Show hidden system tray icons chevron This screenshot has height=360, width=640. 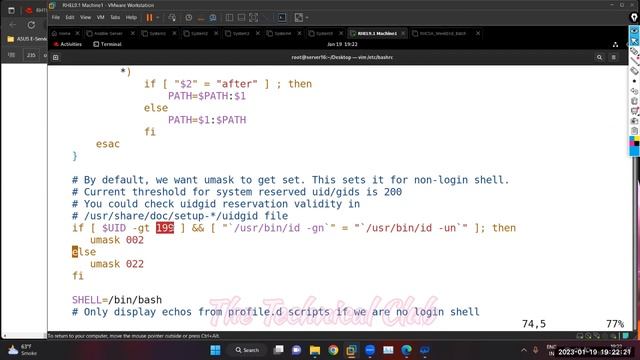pyautogui.click(x=524, y=350)
